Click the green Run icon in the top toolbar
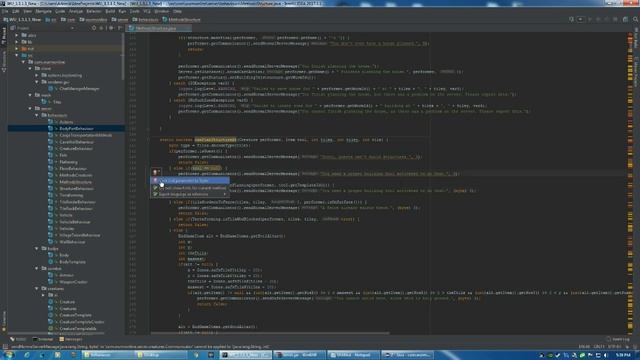Viewport: 640px width, 360px height. (589, 19)
